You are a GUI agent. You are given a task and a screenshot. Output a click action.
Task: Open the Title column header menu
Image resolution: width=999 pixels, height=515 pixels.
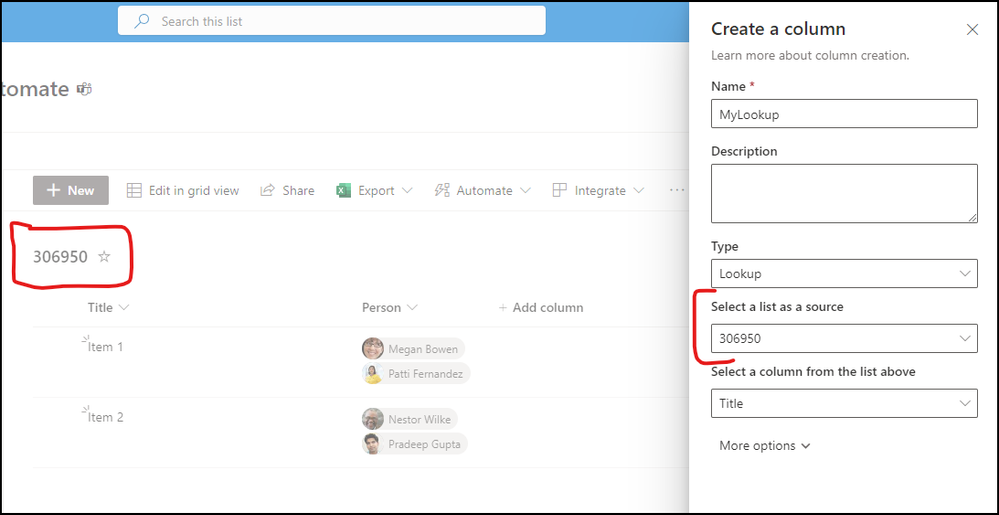[108, 307]
